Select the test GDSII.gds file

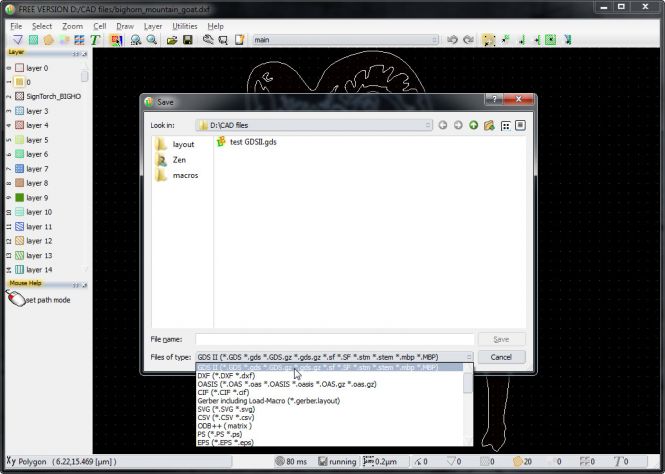(253, 142)
